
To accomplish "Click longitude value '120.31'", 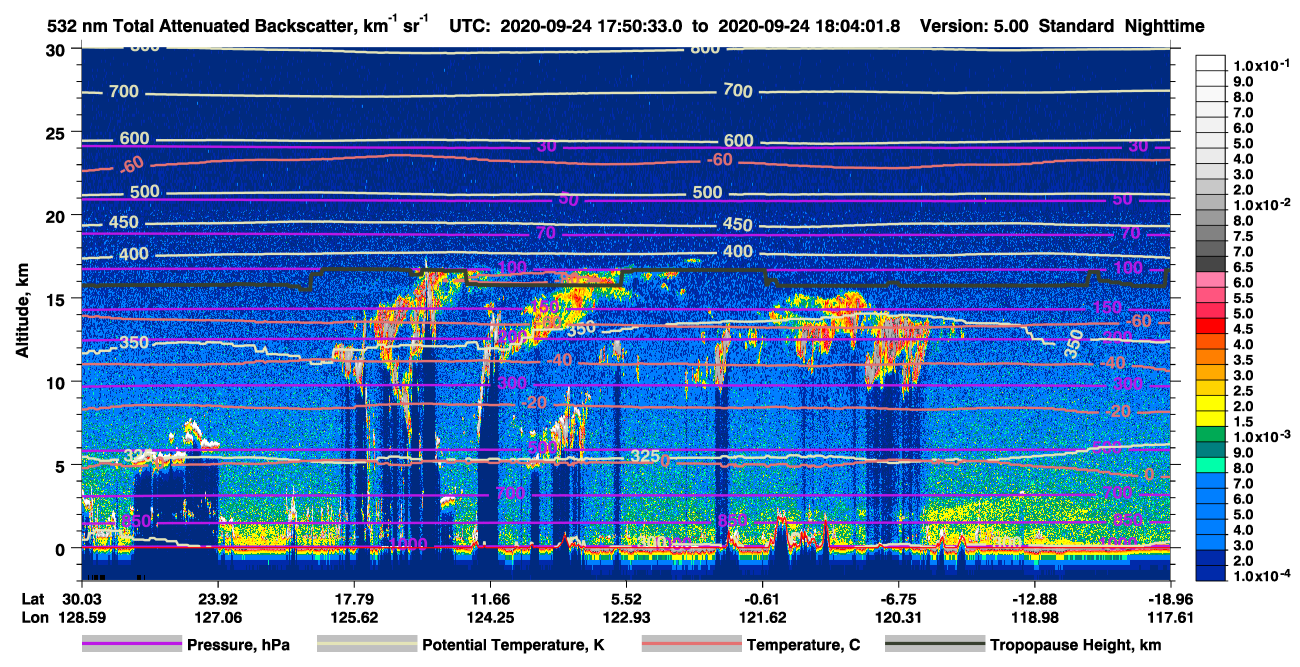I will pos(899,618).
